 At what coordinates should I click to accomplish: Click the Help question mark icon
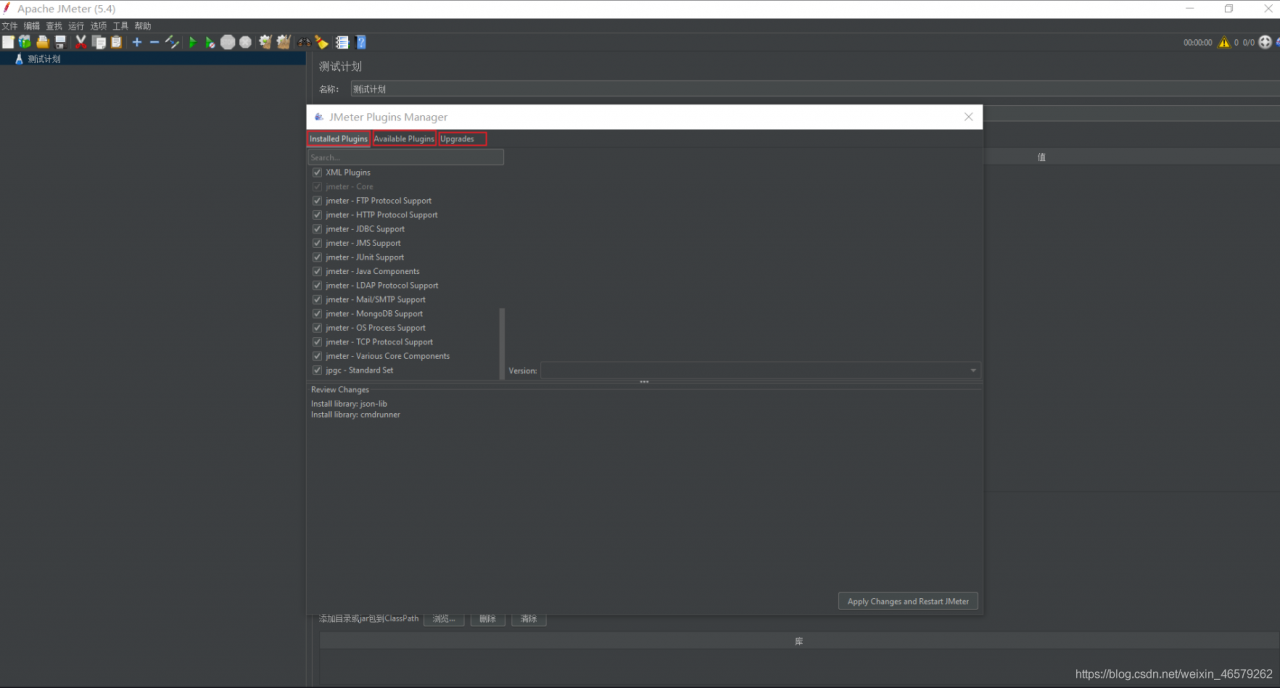pos(360,42)
